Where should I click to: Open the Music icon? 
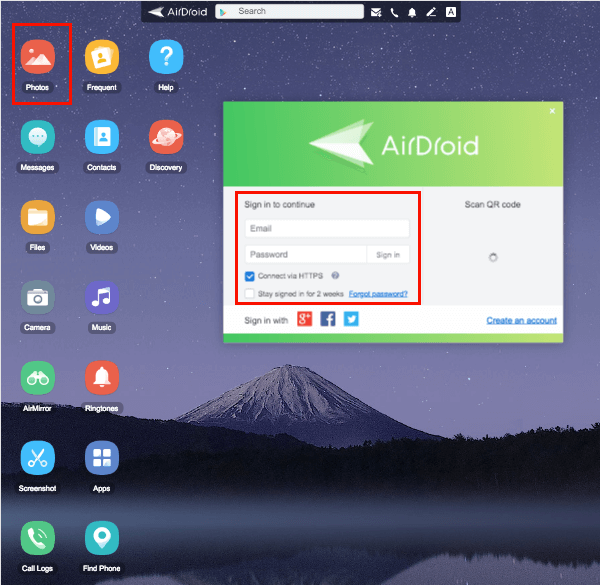[102, 297]
